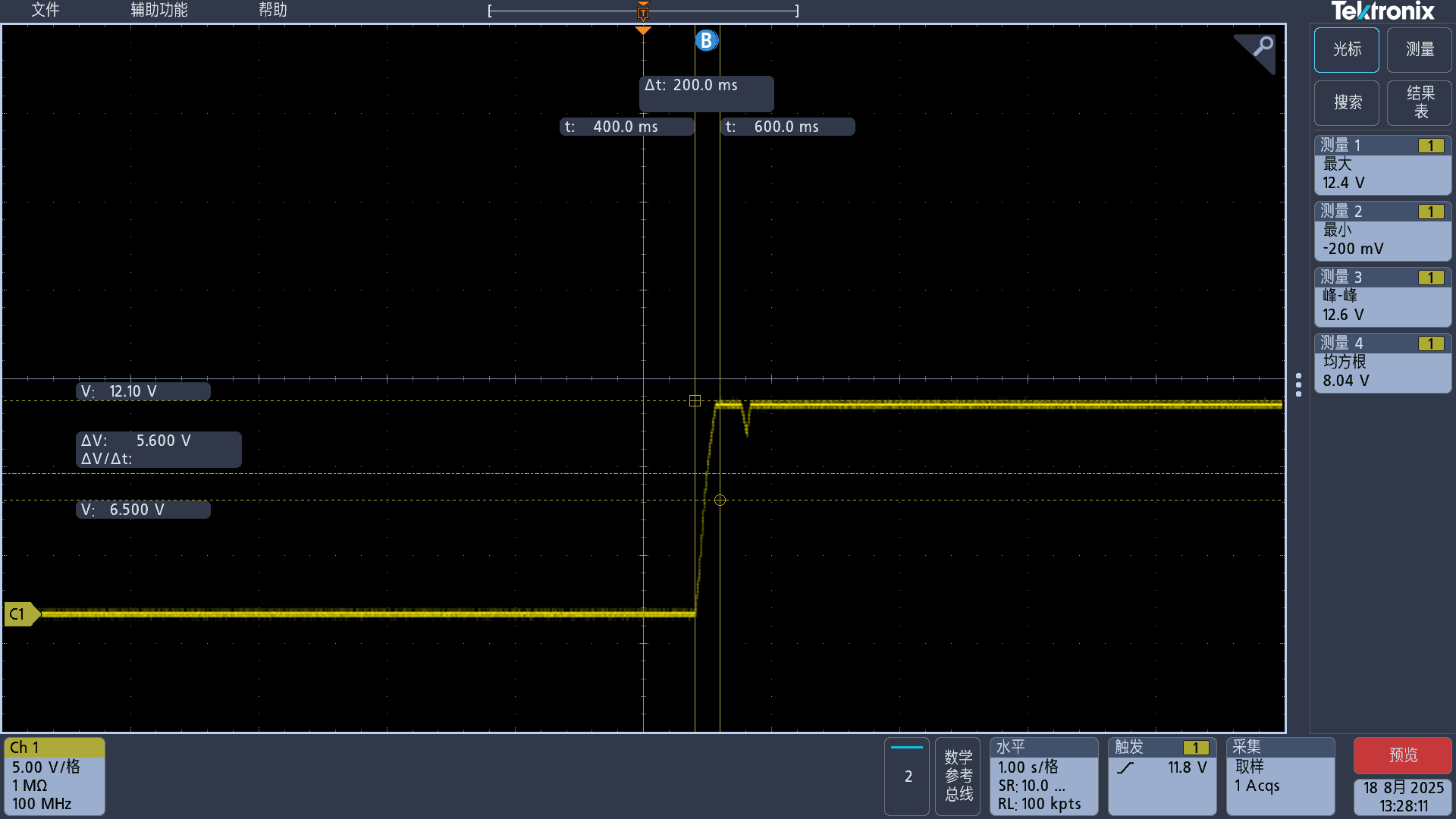Viewport: 1456px width, 819px height.
Task: Open the 辅助功能 (Utility) menu
Action: [x=158, y=10]
